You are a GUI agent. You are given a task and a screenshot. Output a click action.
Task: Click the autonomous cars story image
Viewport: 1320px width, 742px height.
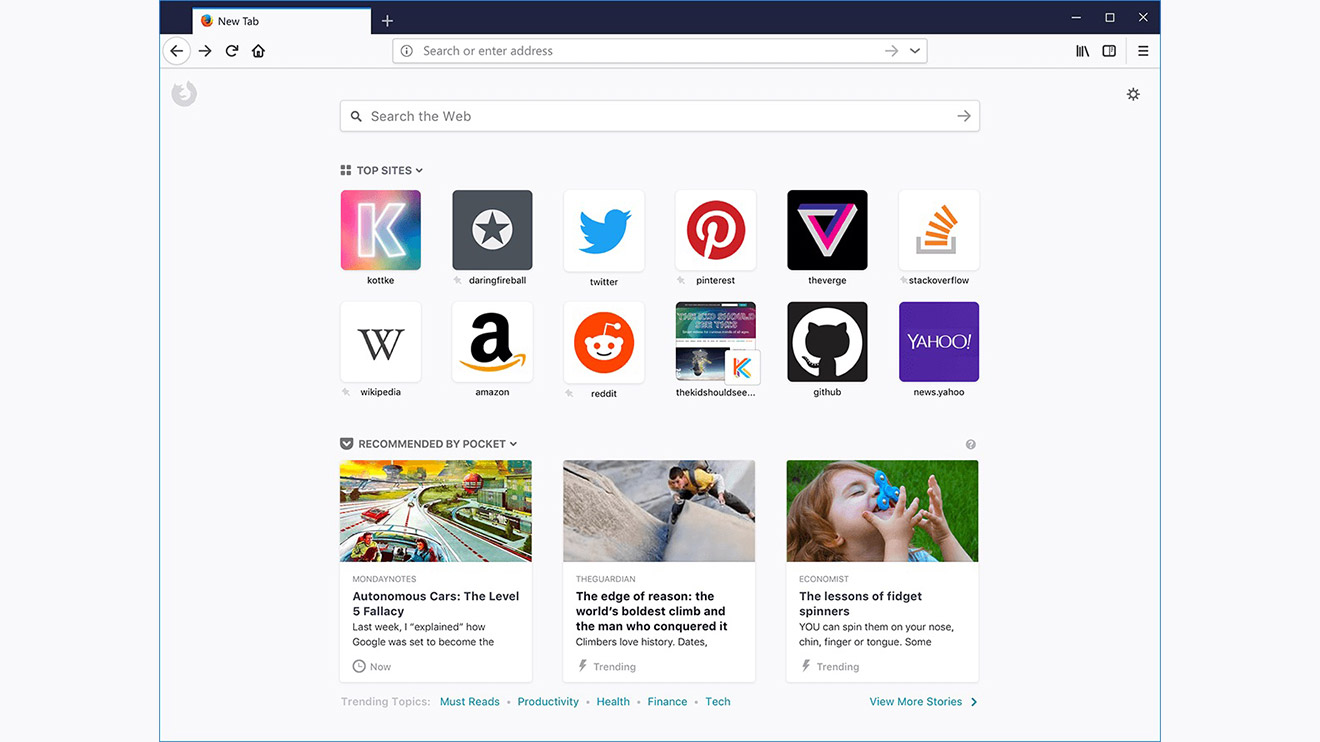pos(436,511)
